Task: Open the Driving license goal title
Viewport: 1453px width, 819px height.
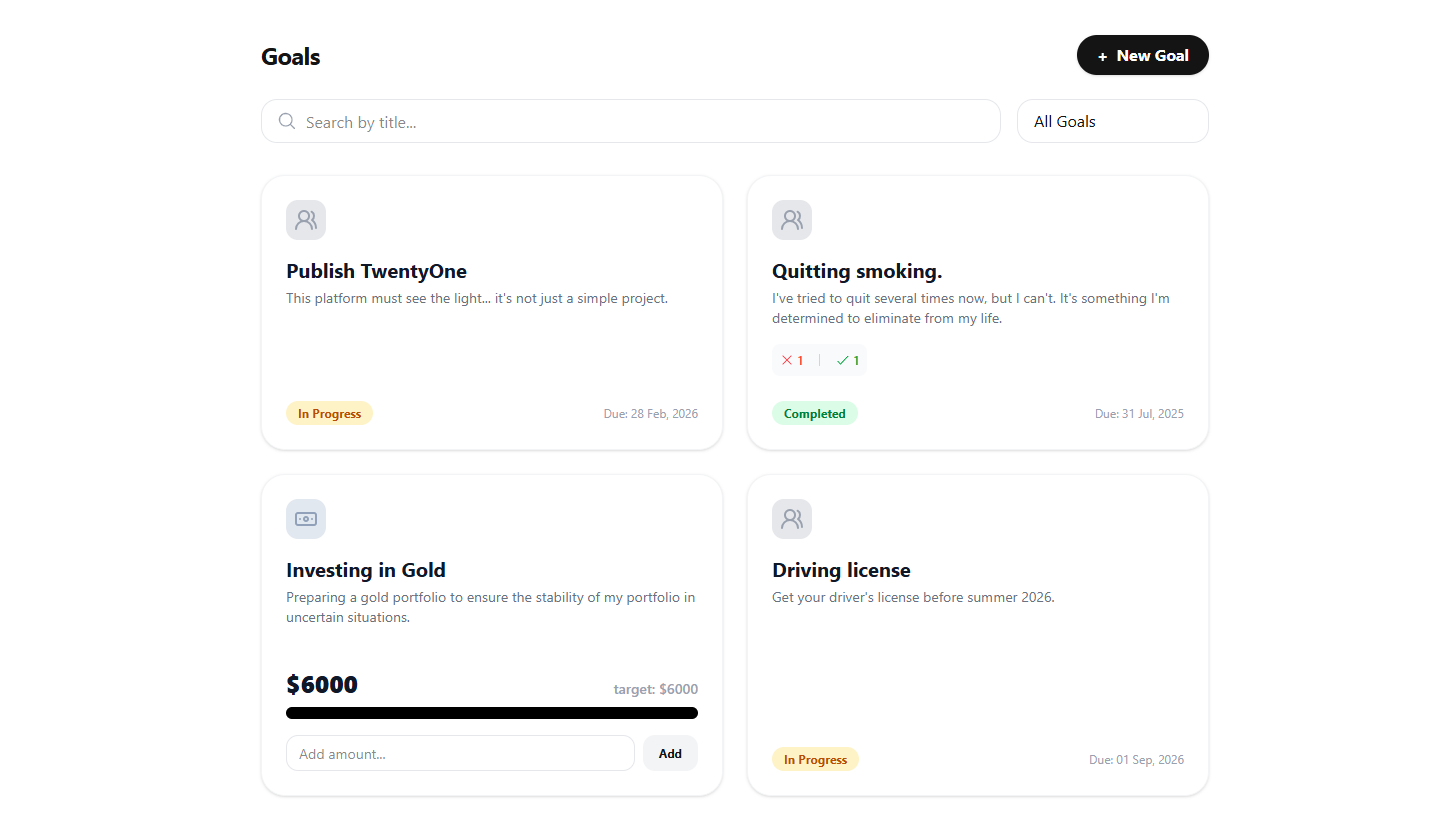Action: (x=841, y=570)
